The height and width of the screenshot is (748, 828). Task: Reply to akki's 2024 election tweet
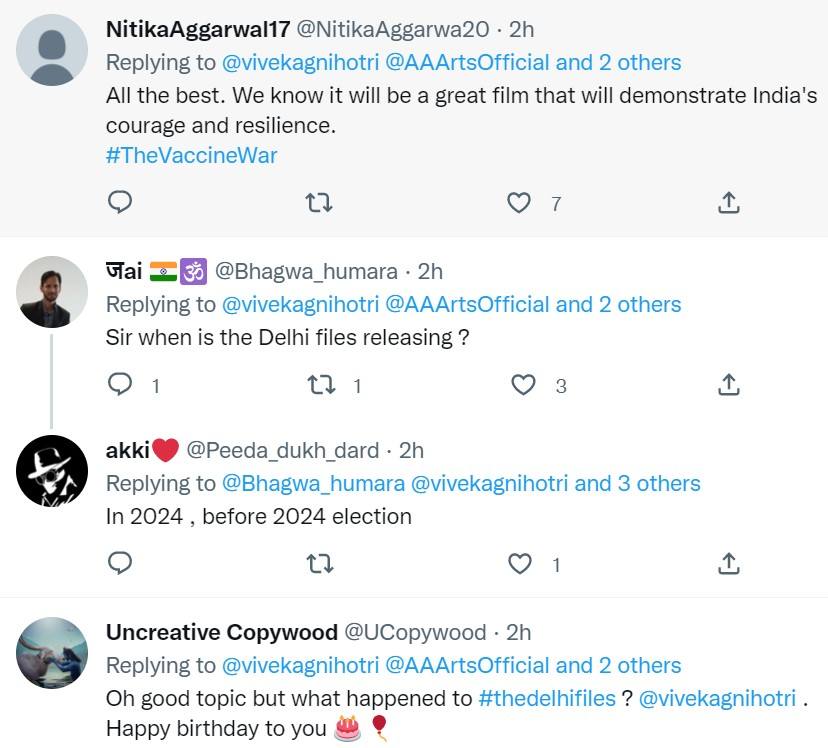[120, 564]
